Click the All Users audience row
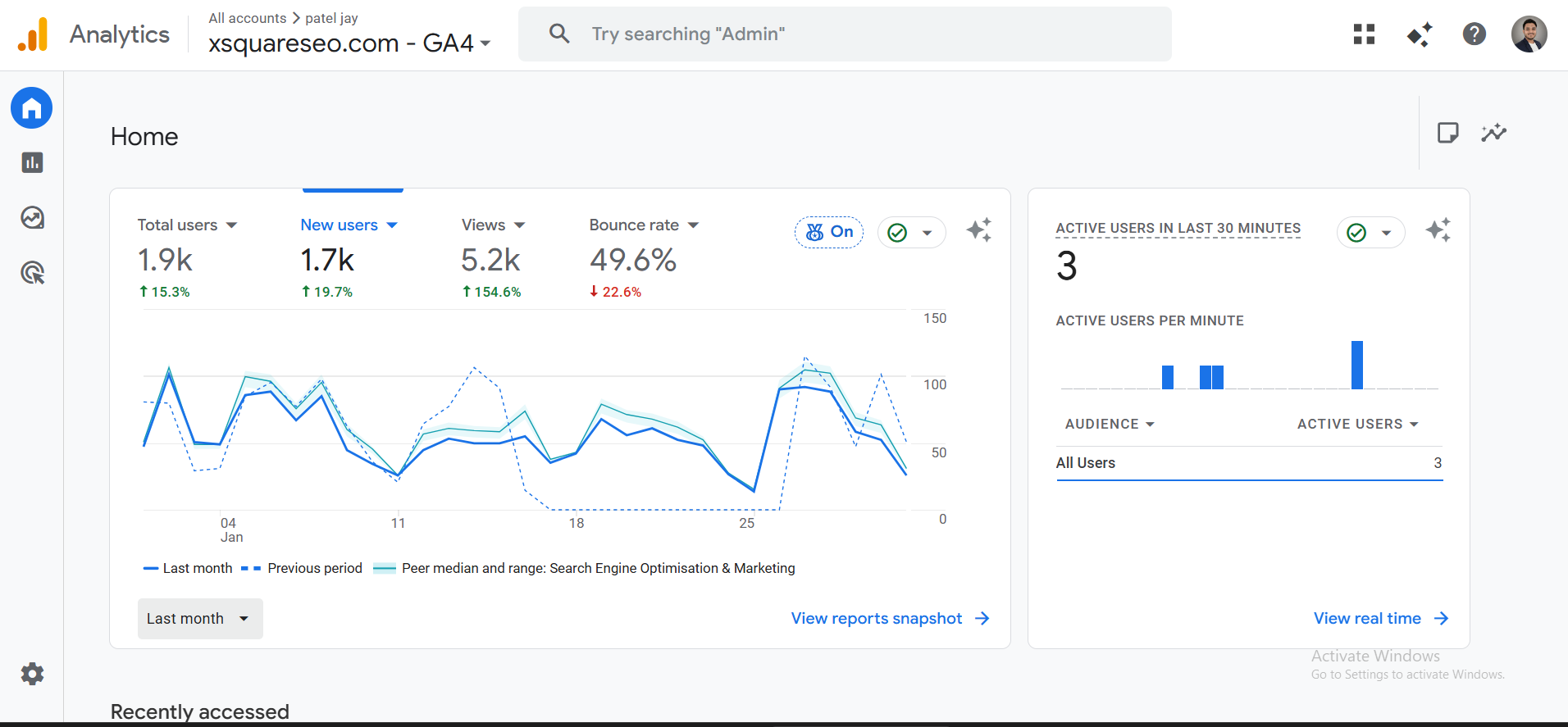Screen dimensions: 1568x727 (1249, 463)
